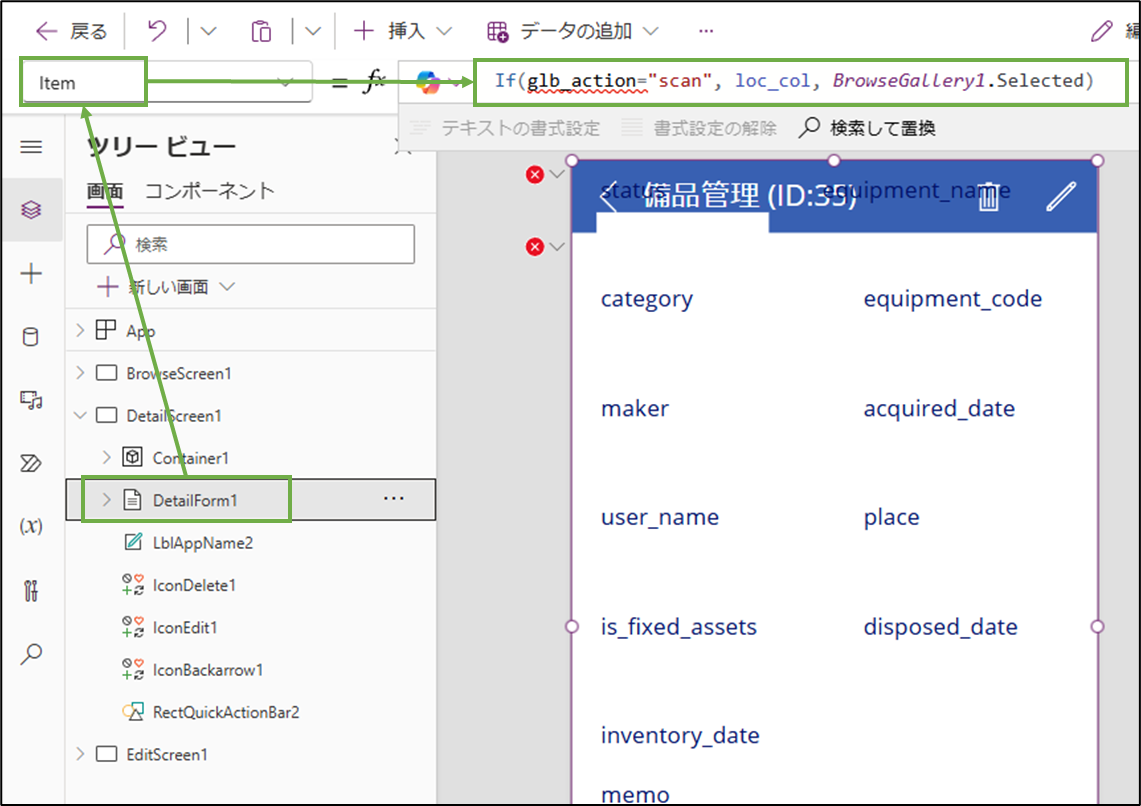This screenshot has height=806, width=1141.
Task: Click the acquired_date field label
Action: 939,408
